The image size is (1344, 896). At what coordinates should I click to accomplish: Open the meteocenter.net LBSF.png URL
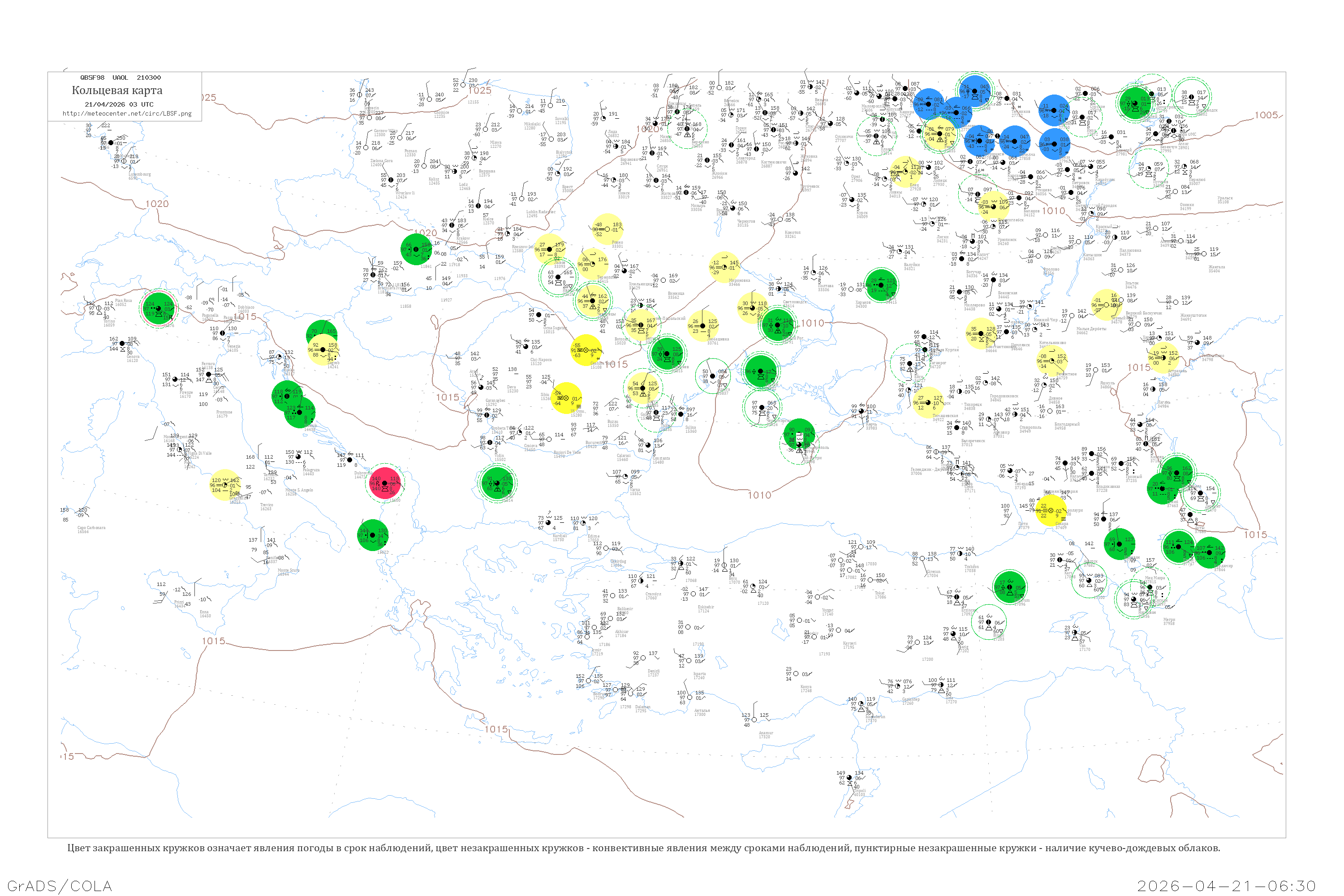pyautogui.click(x=127, y=114)
